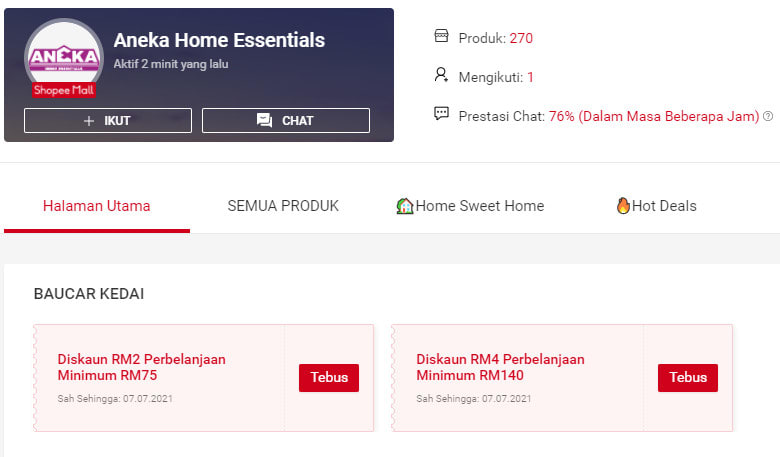The height and width of the screenshot is (457, 780).
Task: Click the Aneka Home Essentials shop name
Action: point(219,40)
